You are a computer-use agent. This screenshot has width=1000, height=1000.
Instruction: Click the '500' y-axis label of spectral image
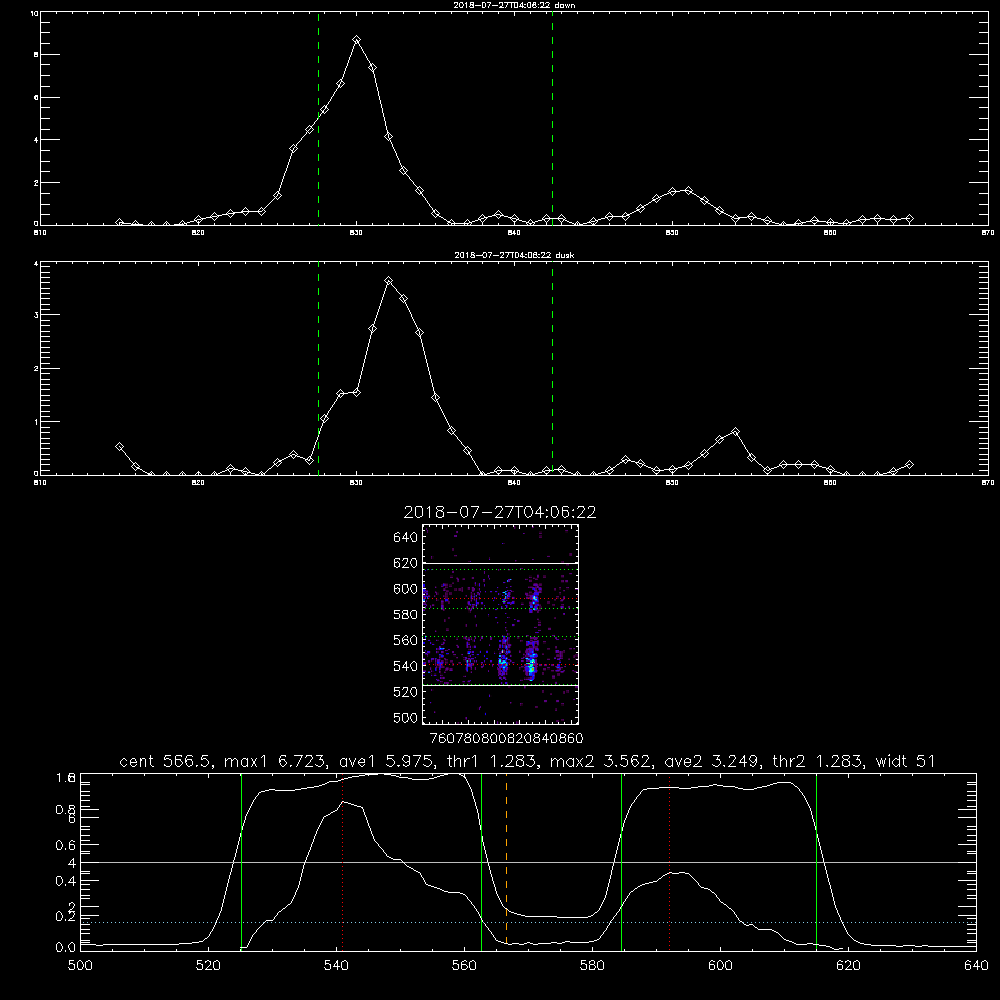(x=406, y=717)
